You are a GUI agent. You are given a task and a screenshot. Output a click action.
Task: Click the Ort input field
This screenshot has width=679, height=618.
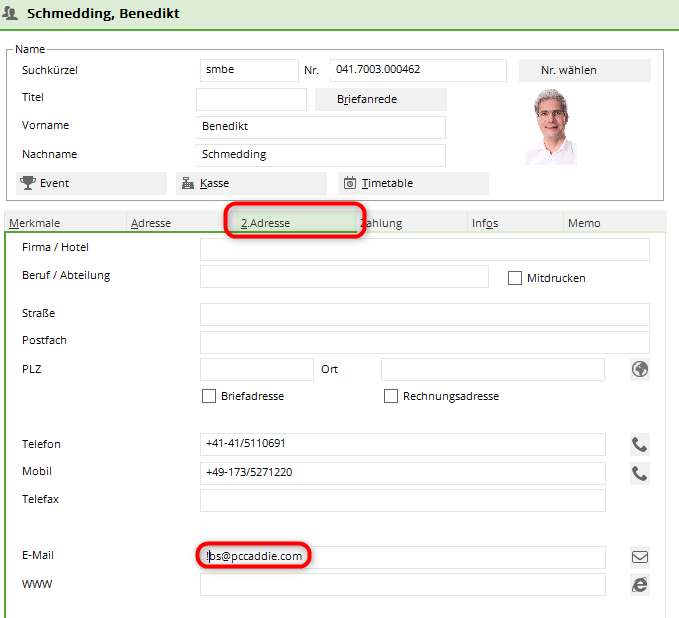point(493,369)
